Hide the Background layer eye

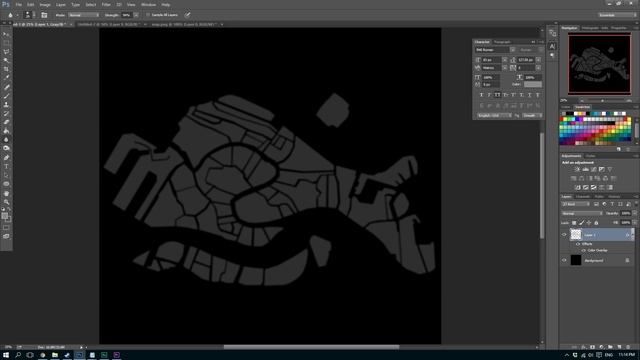coord(564,260)
